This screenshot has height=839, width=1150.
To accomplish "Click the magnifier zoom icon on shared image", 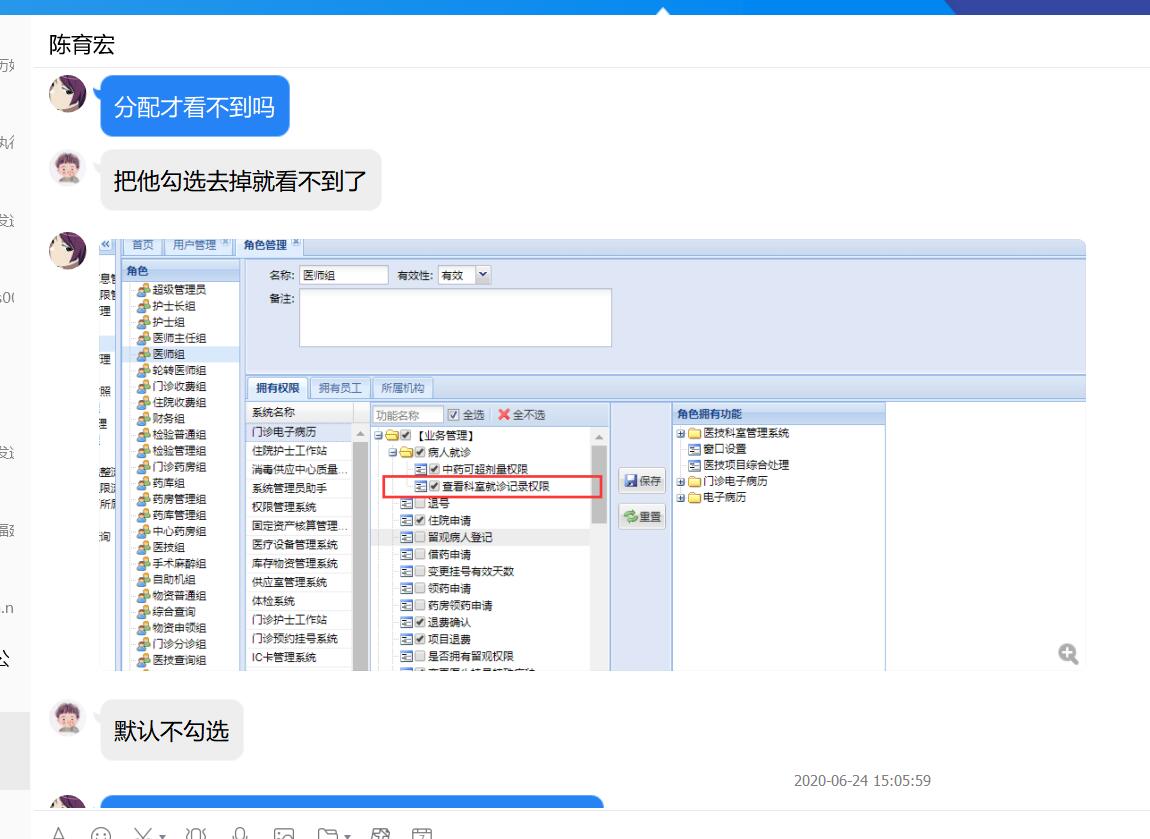I will tap(1068, 653).
